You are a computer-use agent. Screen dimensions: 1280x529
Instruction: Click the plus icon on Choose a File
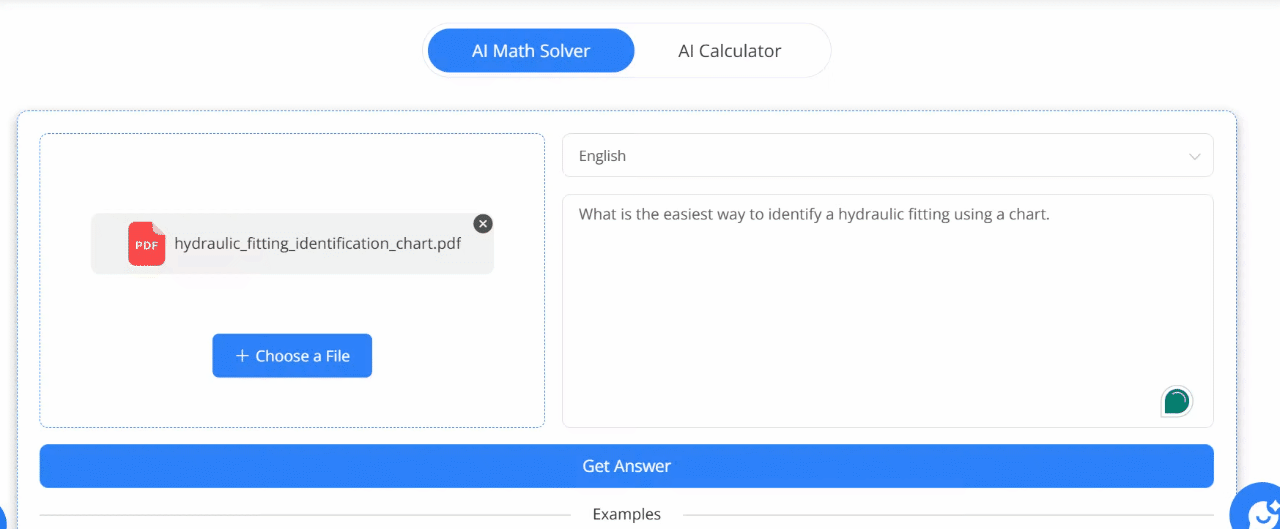click(x=242, y=356)
